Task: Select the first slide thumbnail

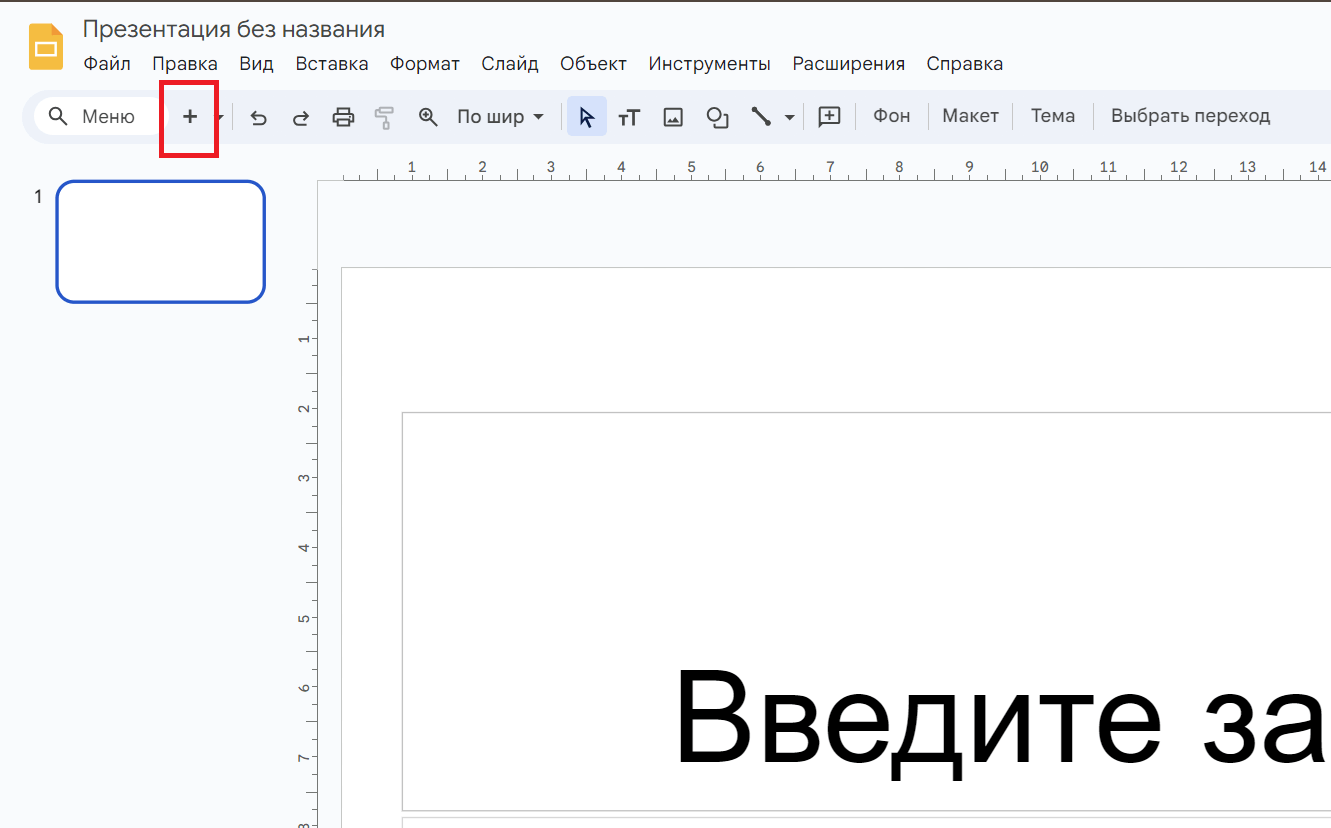Action: tap(160, 241)
